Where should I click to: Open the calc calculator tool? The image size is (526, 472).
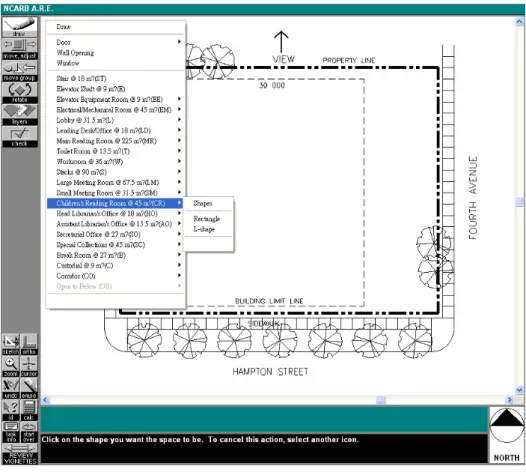tap(29, 410)
